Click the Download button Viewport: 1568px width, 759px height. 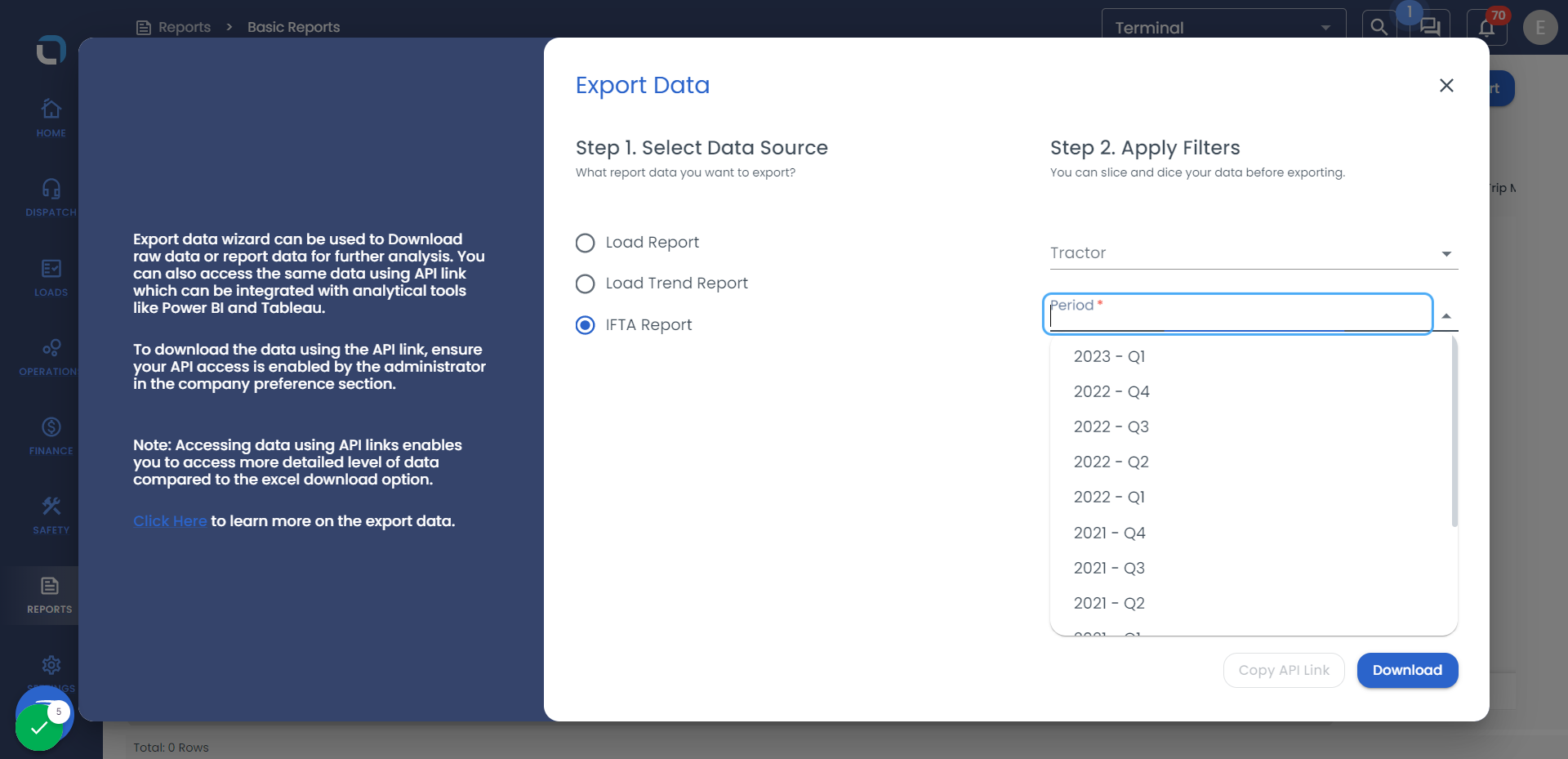[1407, 670]
